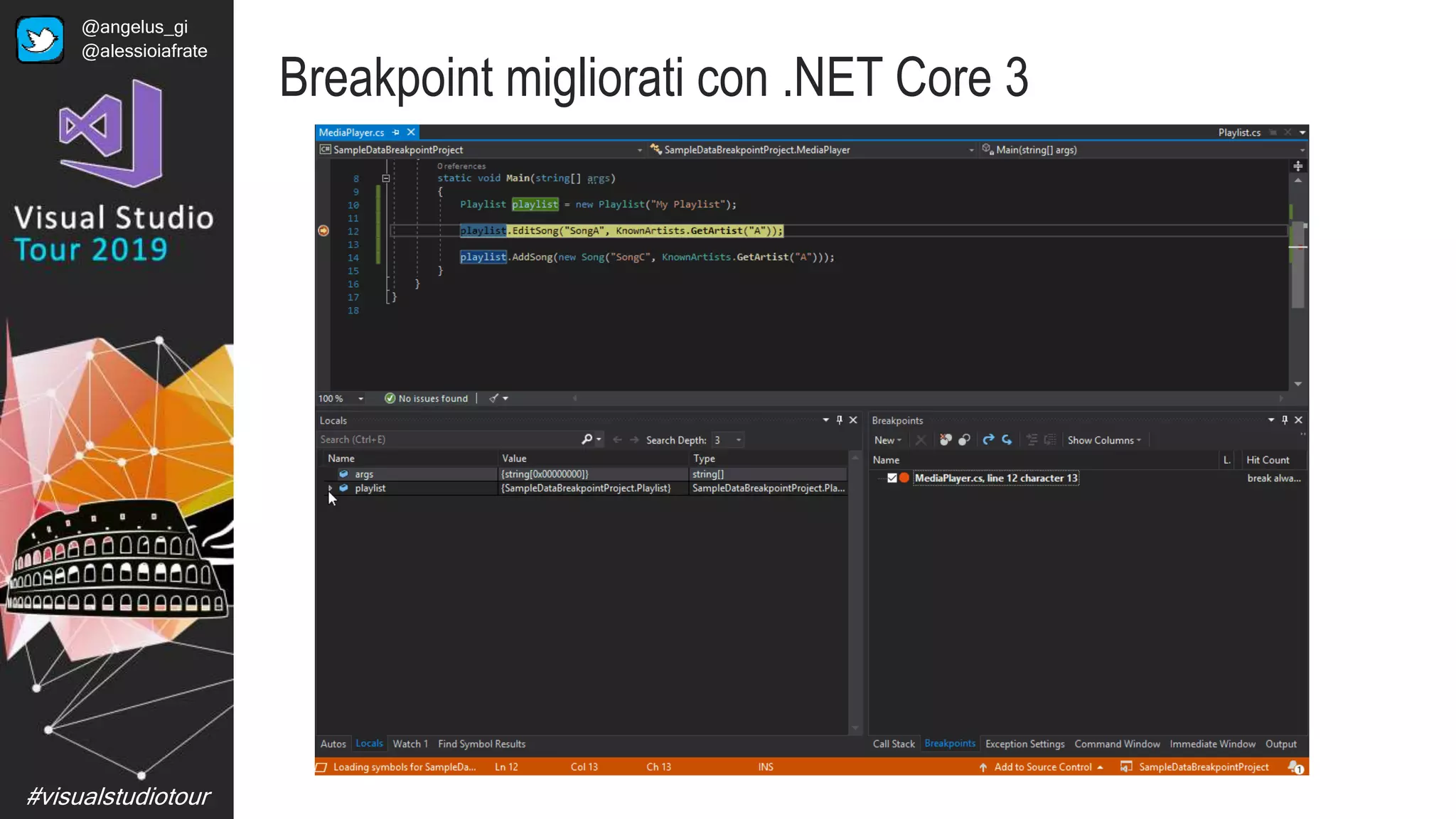Image resolution: width=1456 pixels, height=819 pixels.
Task: Click the Hit Count column header
Action: pyautogui.click(x=1268, y=460)
